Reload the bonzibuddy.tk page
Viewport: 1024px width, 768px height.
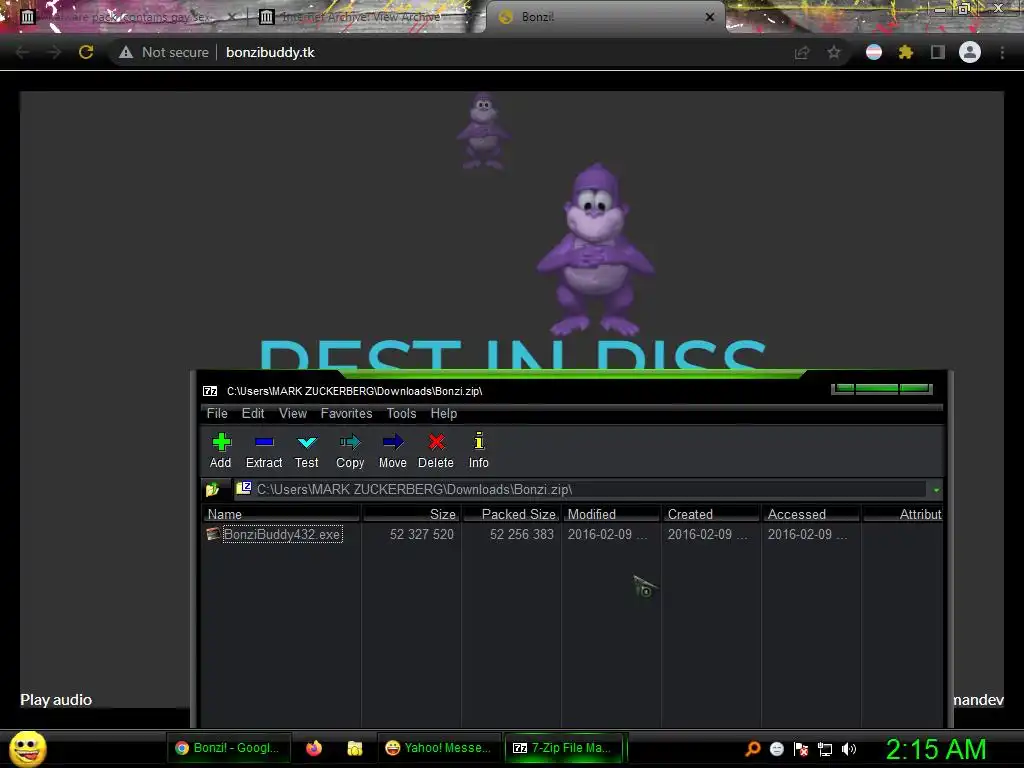tap(86, 52)
